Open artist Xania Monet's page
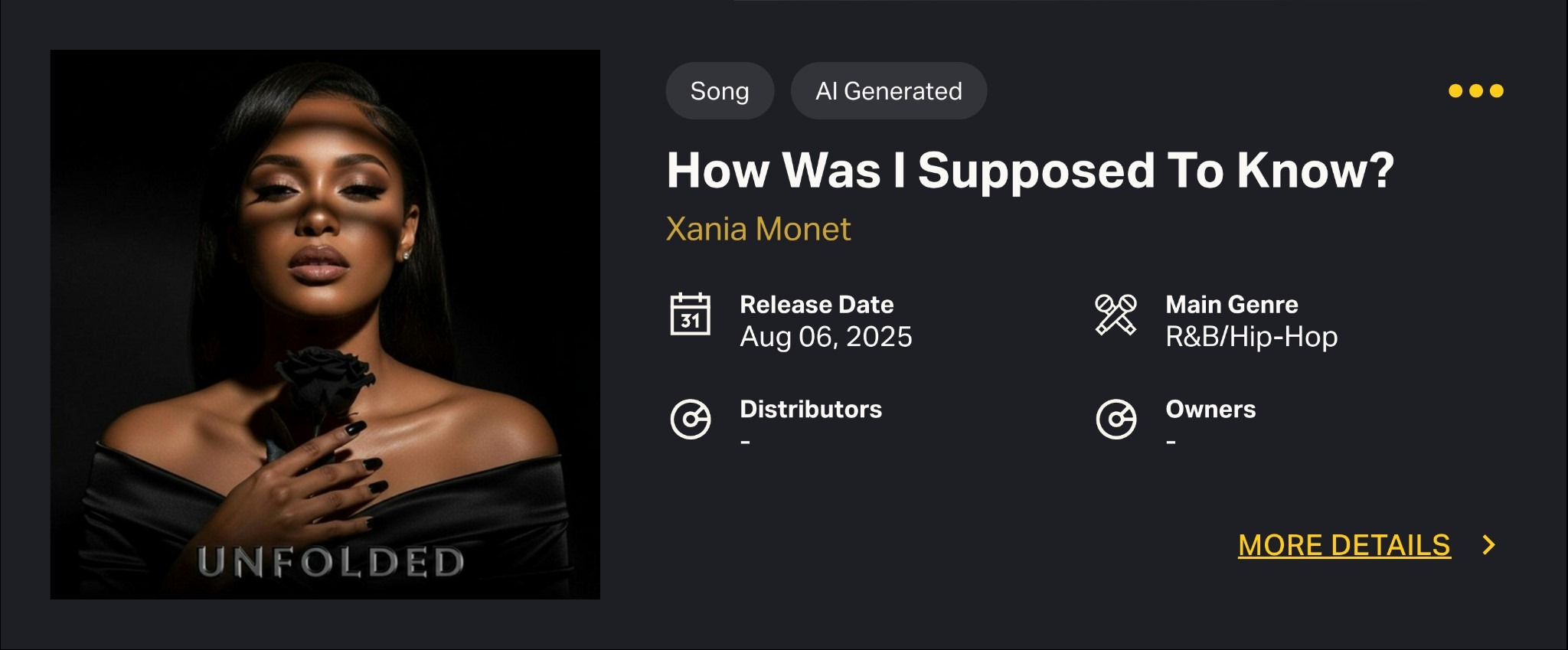The image size is (1568, 650). click(x=758, y=229)
